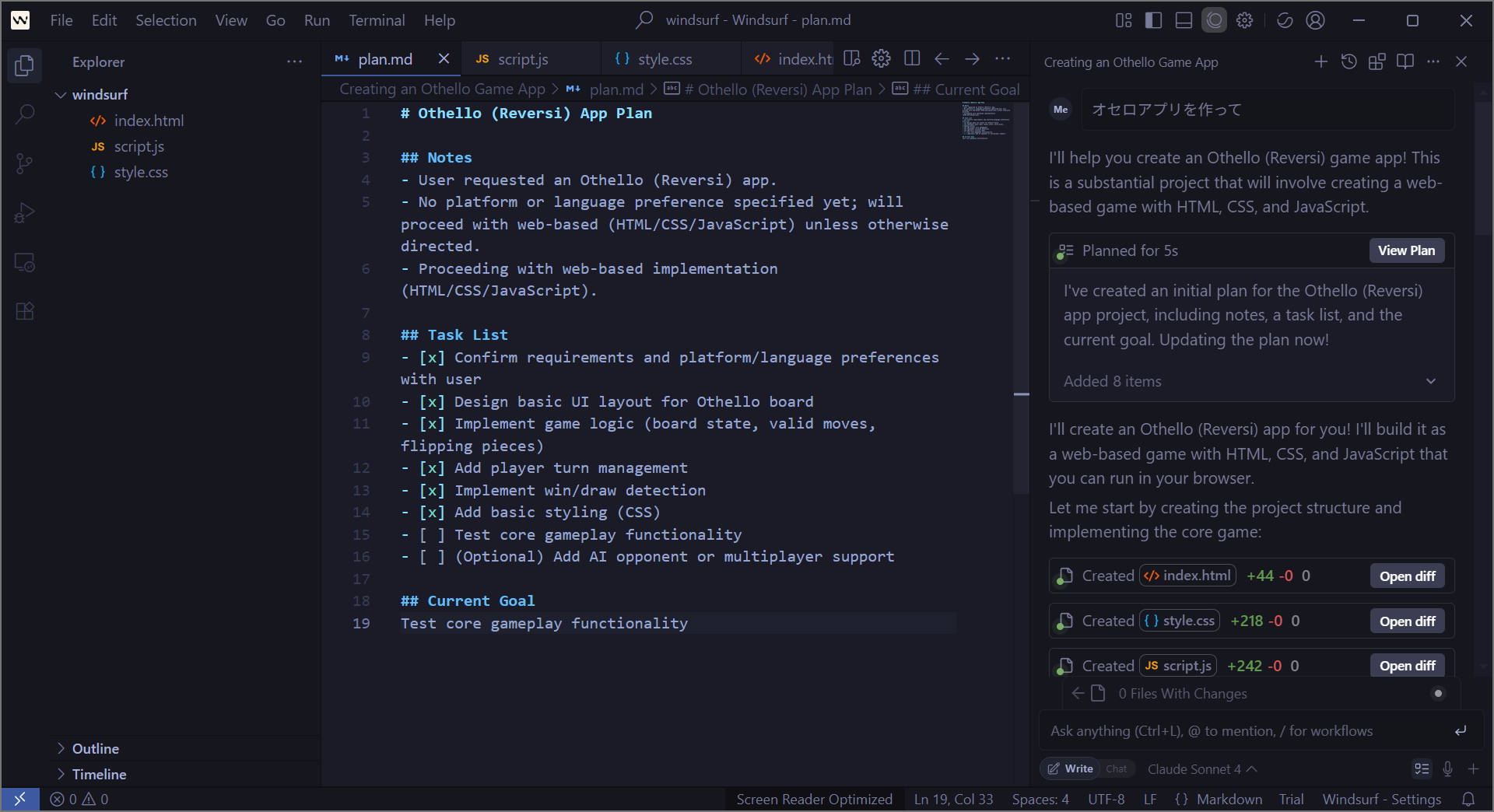Click the Ask anything input field
Screen dimensions: 1494x812
click(x=1245, y=730)
